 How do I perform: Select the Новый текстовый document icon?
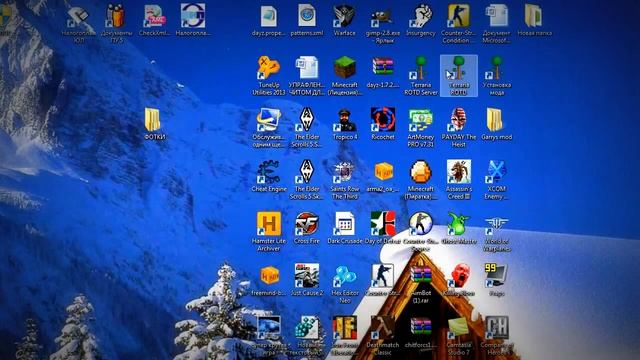tap(307, 336)
